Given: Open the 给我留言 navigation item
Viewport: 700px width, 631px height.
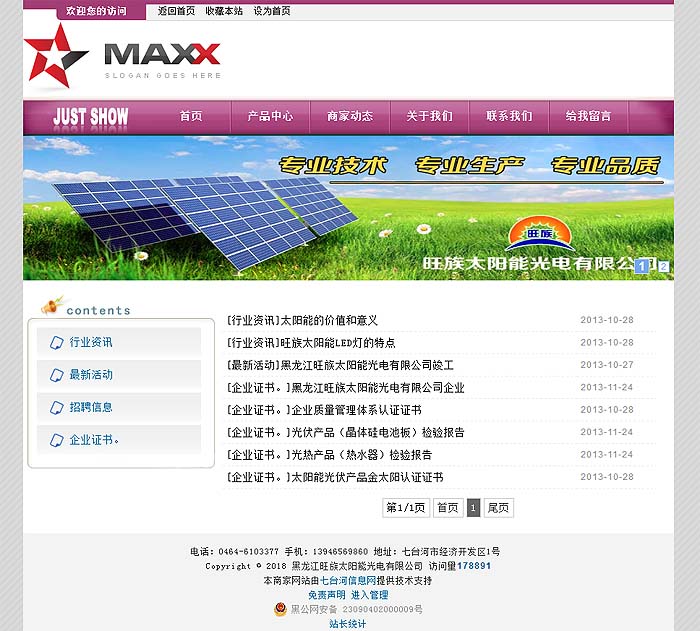Looking at the screenshot, I should (588, 116).
